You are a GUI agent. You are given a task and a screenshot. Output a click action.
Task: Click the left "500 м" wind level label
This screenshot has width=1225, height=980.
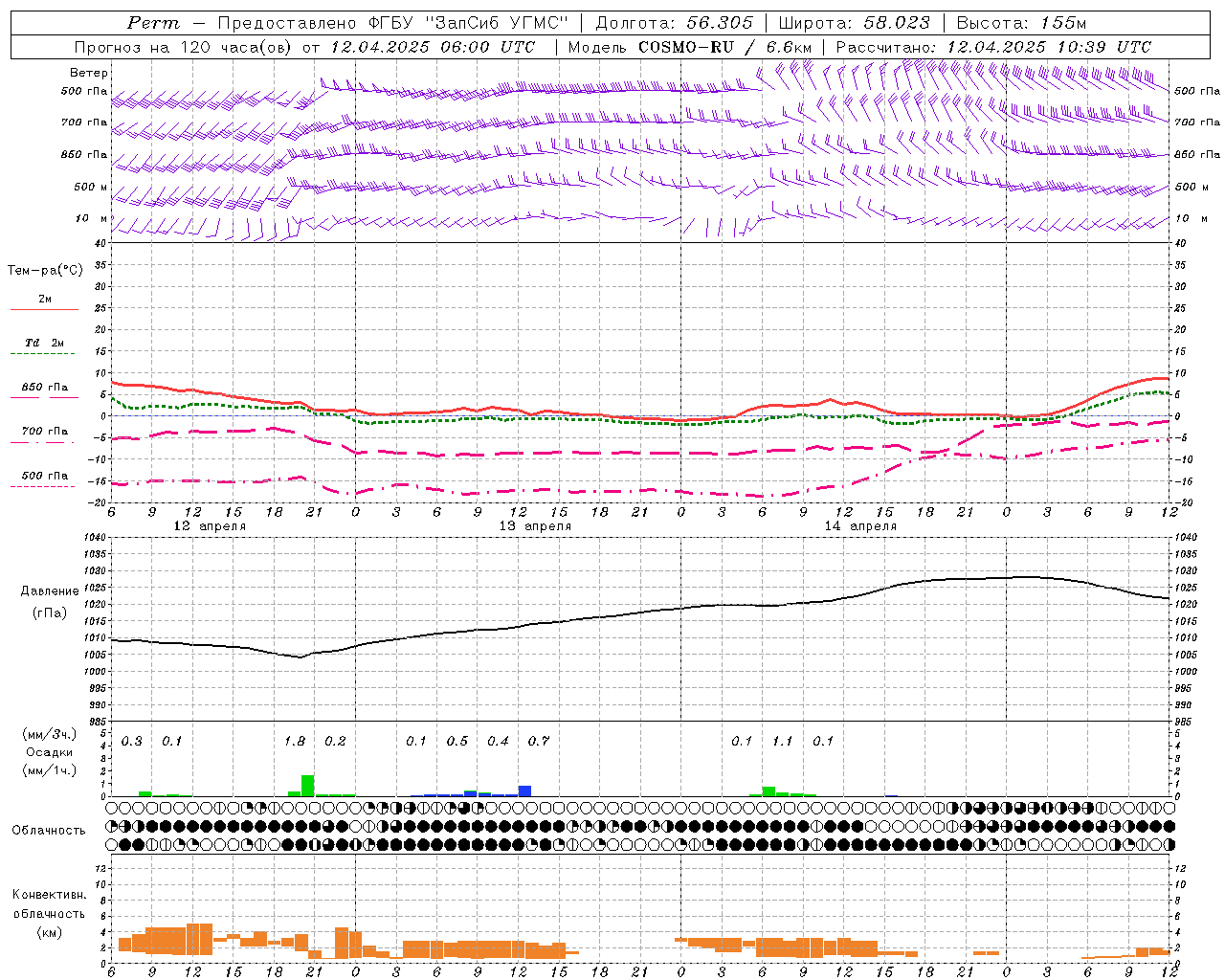[91, 187]
